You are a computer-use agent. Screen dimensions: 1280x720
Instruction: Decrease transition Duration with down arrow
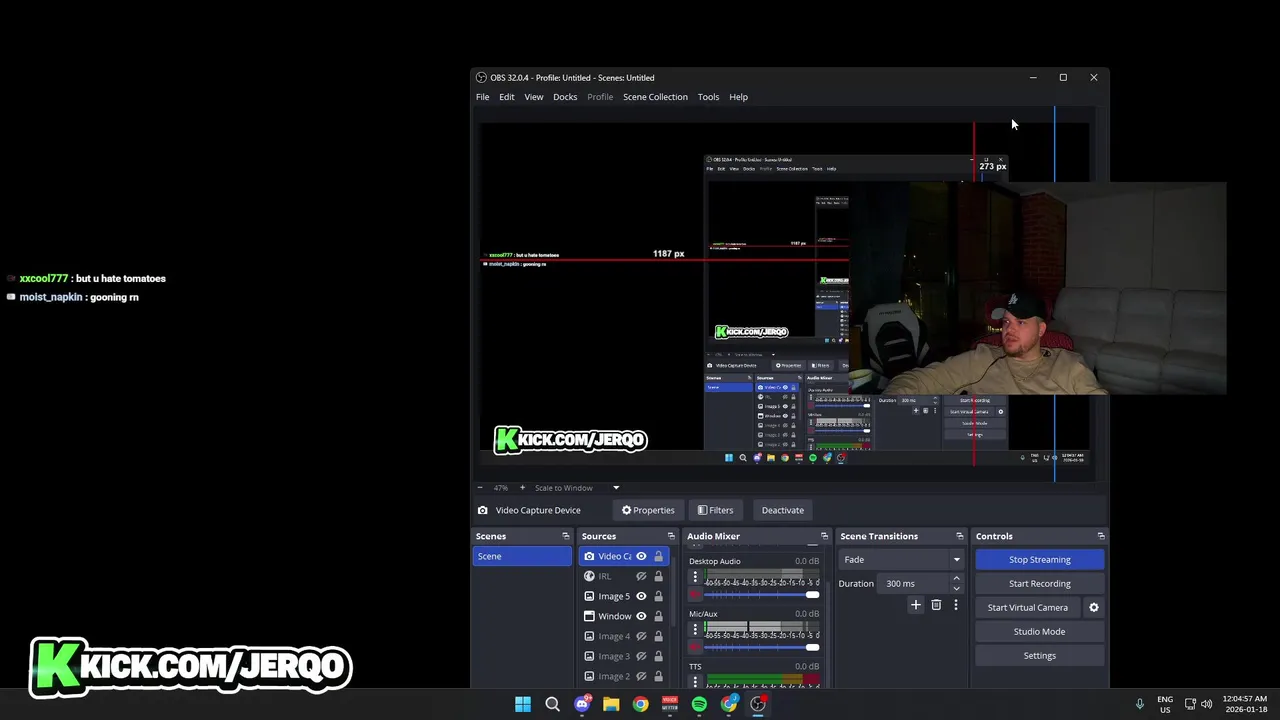tap(956, 588)
